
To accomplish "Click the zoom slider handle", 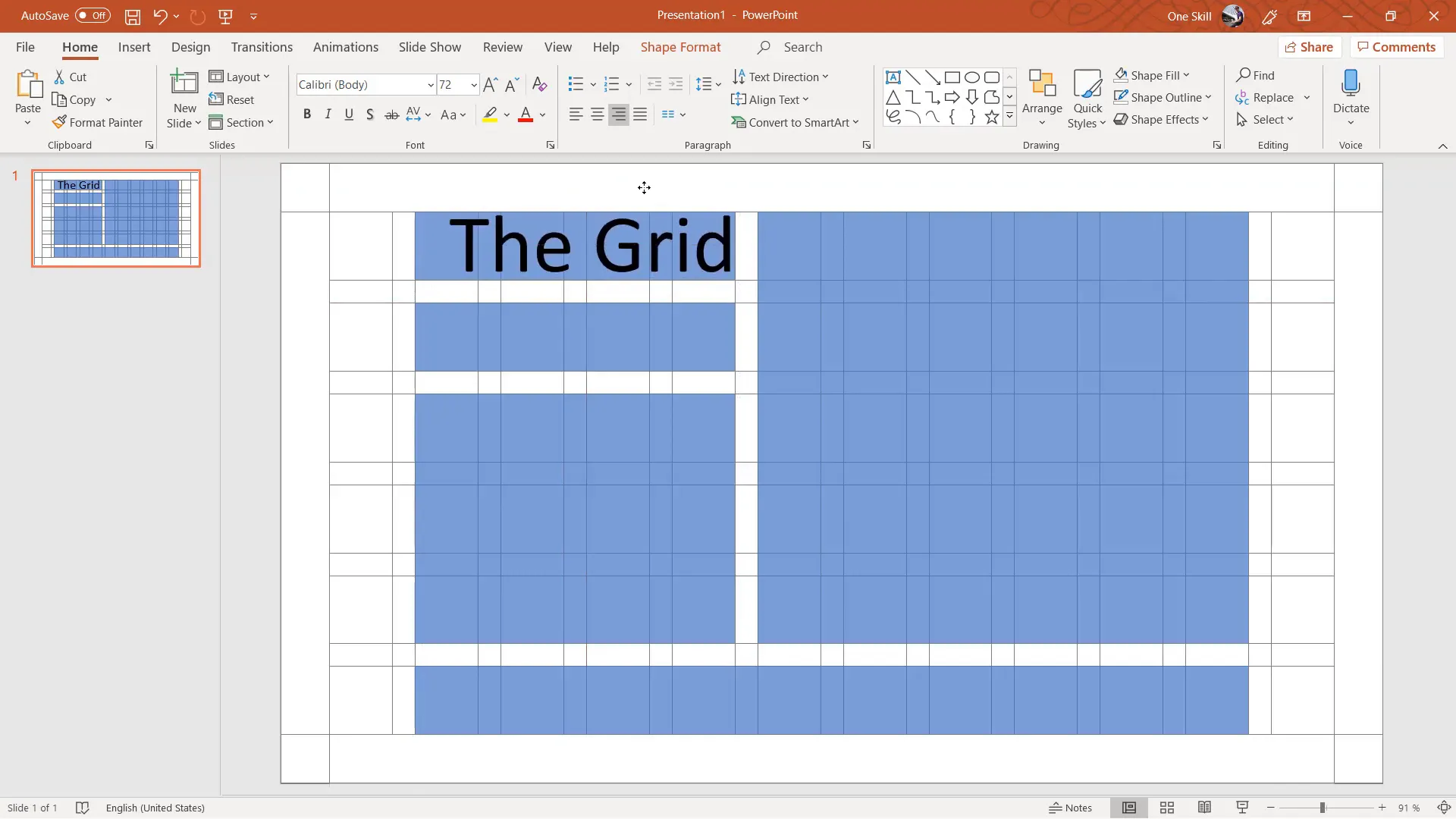I will [1322, 808].
